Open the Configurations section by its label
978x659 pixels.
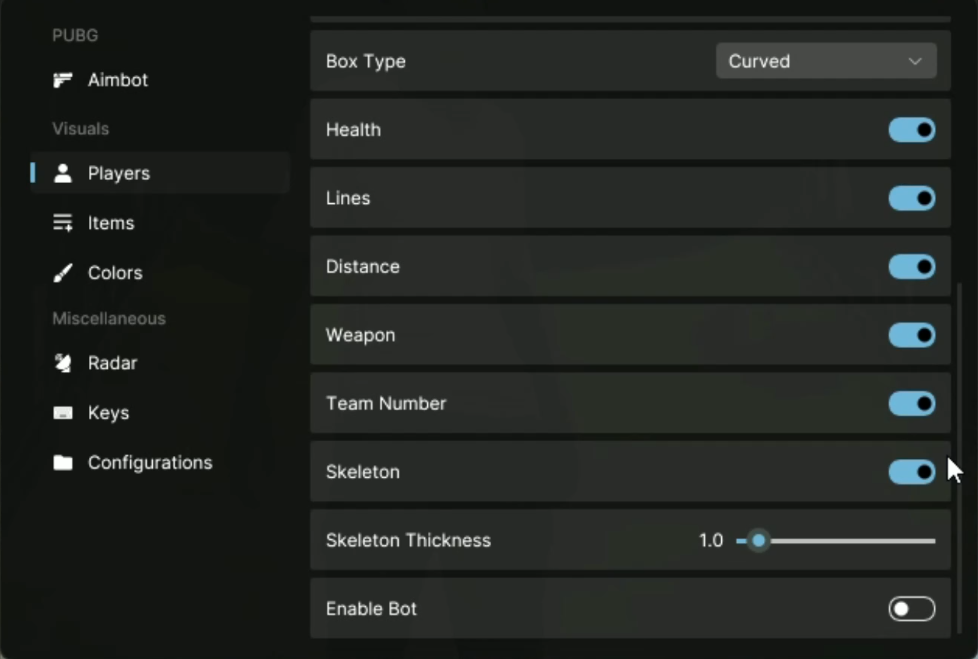150,463
